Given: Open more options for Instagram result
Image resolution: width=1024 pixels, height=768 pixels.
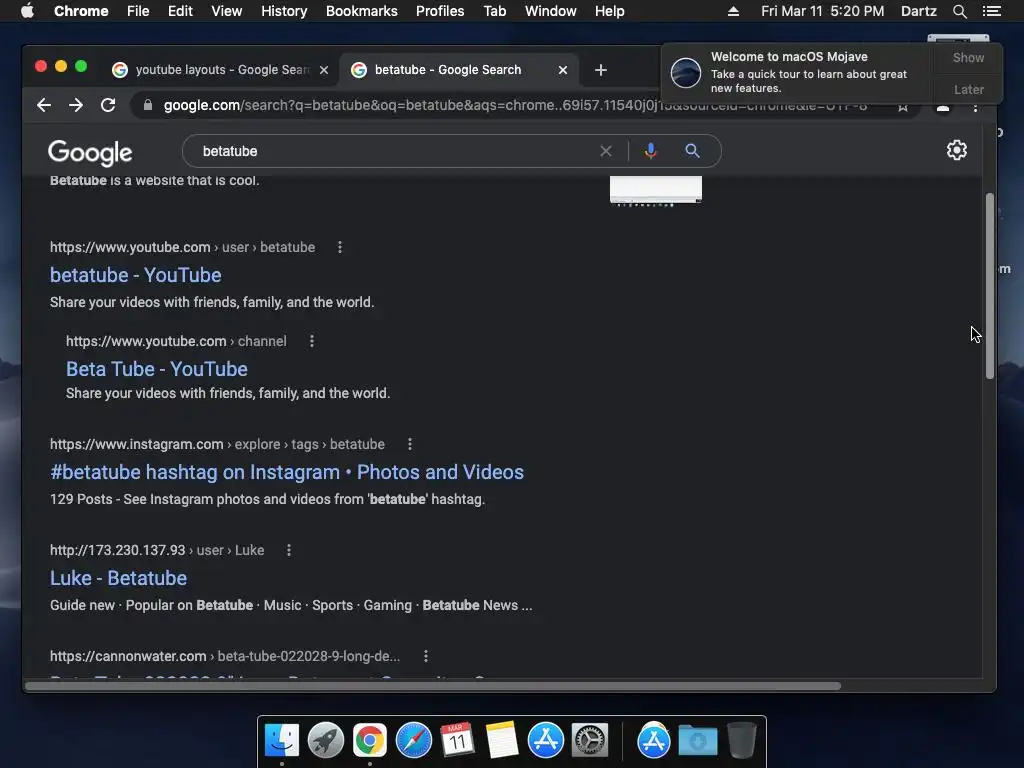Looking at the screenshot, I should point(409,444).
